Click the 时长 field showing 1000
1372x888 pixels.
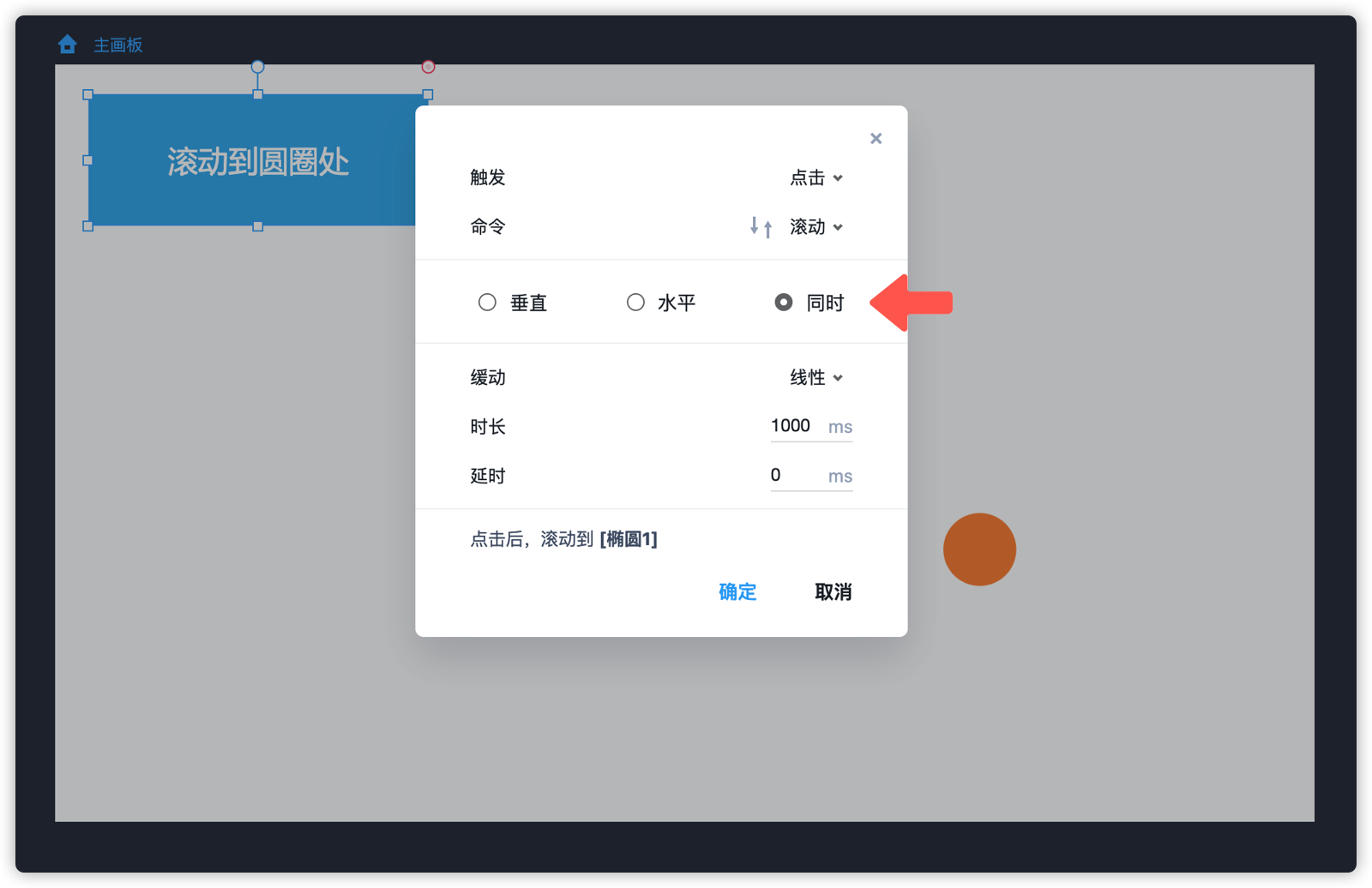(795, 426)
